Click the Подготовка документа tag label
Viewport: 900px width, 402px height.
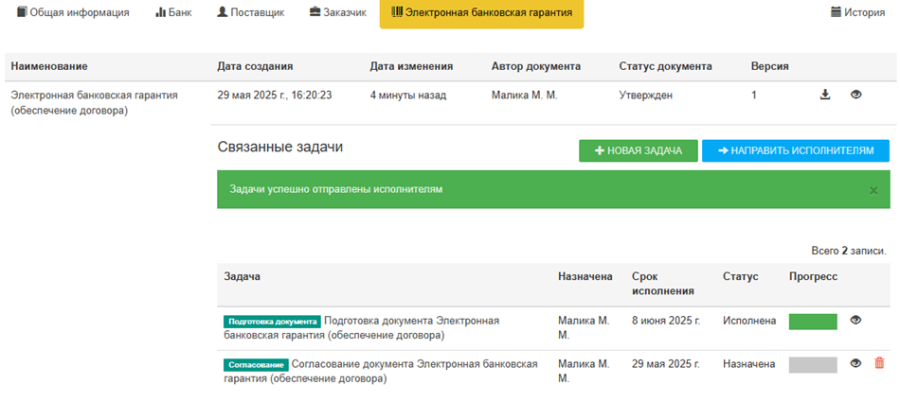(x=271, y=322)
